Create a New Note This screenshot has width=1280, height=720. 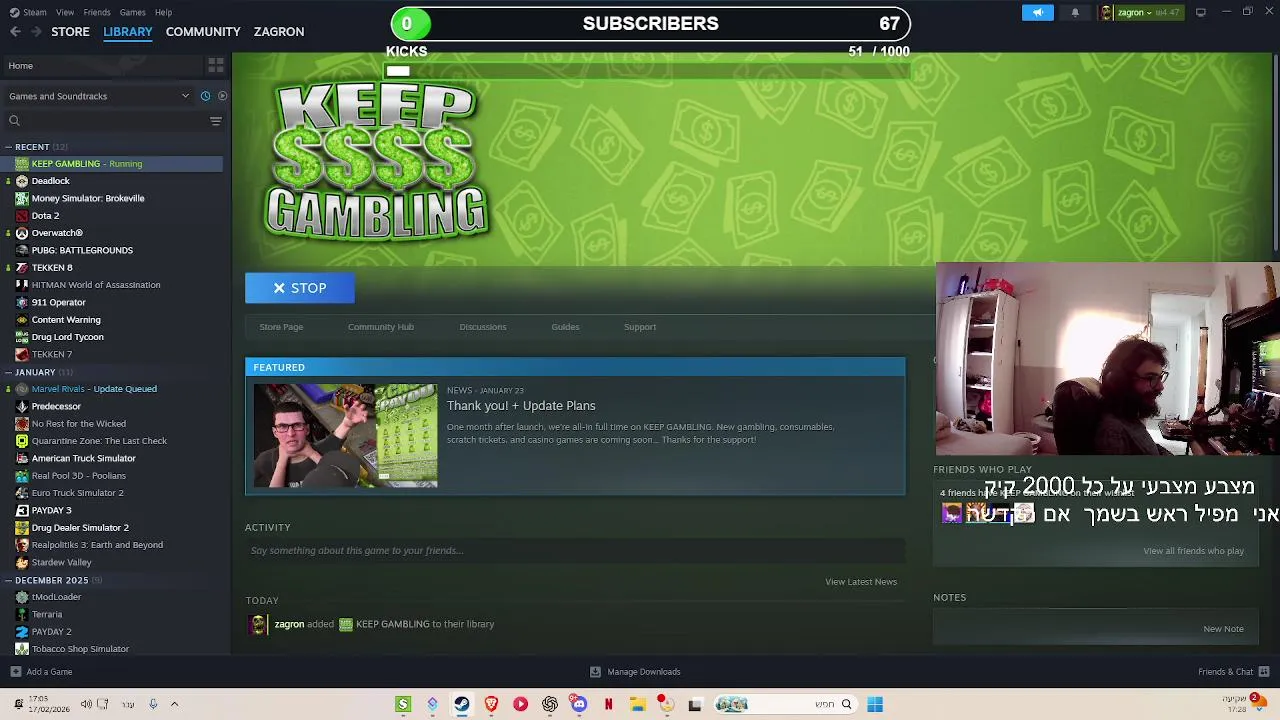pyautogui.click(x=1223, y=629)
